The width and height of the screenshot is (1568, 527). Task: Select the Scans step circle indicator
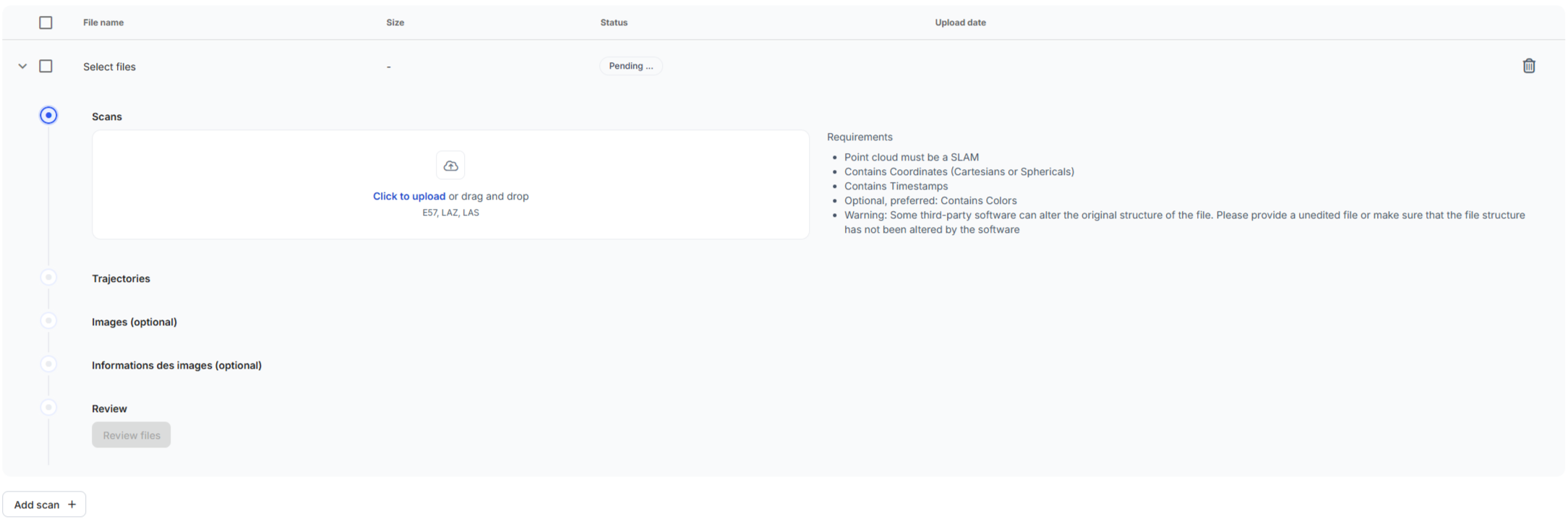[x=48, y=116]
